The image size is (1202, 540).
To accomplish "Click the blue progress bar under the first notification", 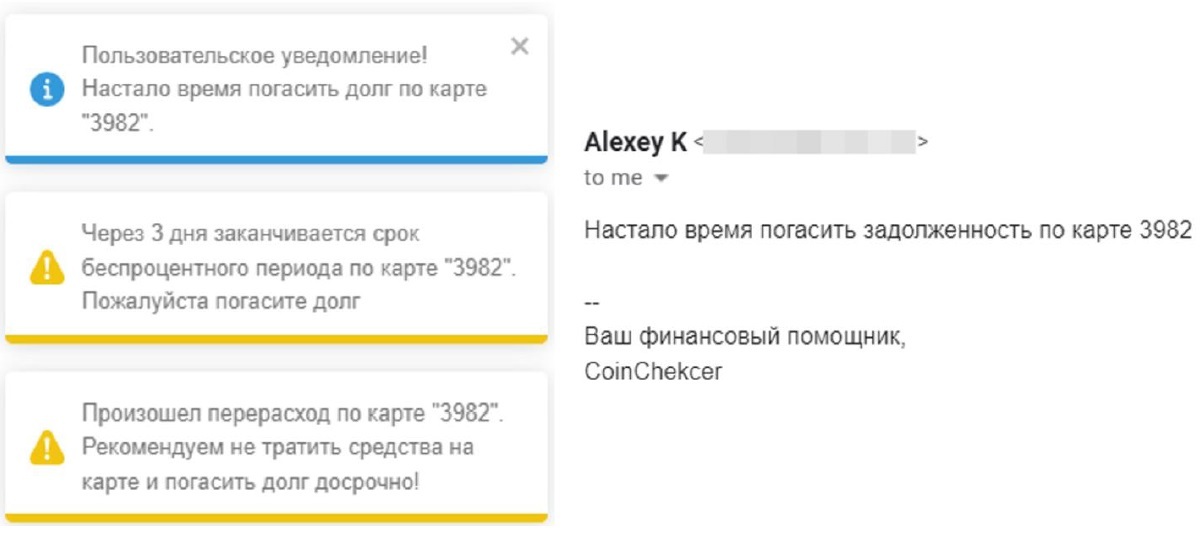I will tap(276, 159).
